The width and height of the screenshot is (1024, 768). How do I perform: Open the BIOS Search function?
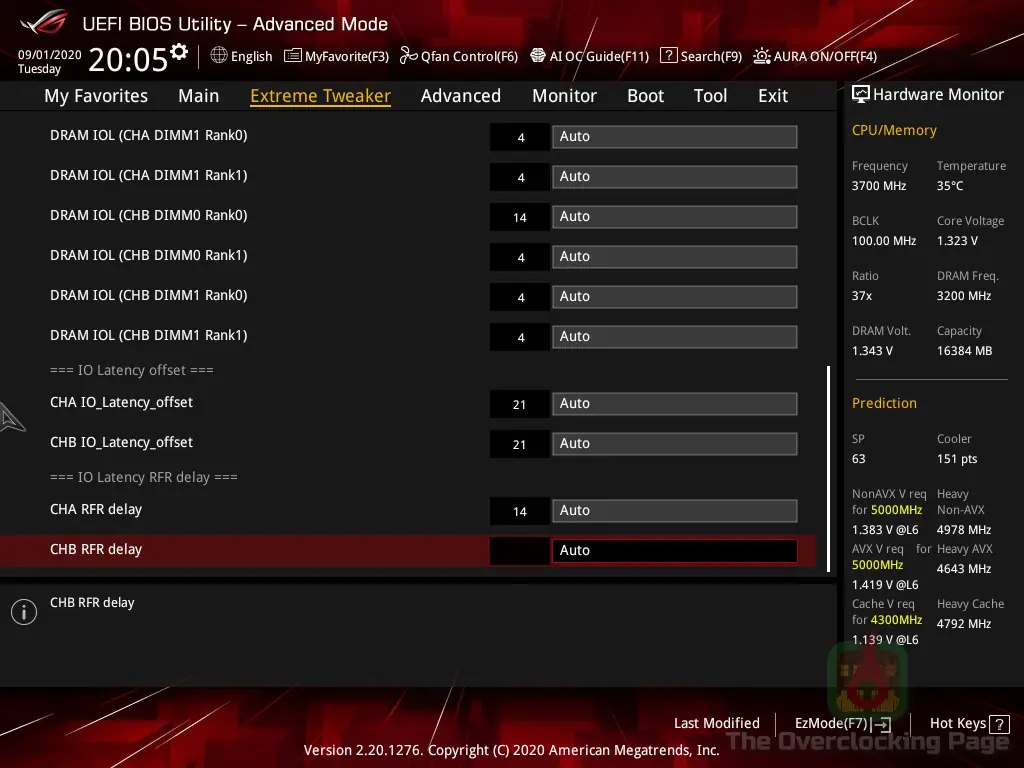700,56
